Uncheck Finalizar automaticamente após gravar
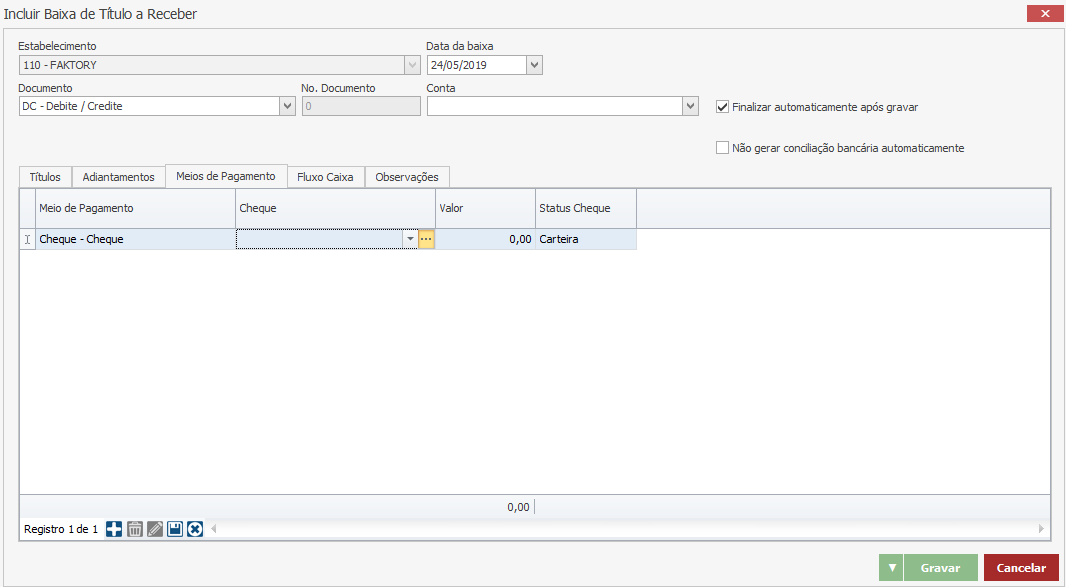1066x587 pixels. coord(723,107)
